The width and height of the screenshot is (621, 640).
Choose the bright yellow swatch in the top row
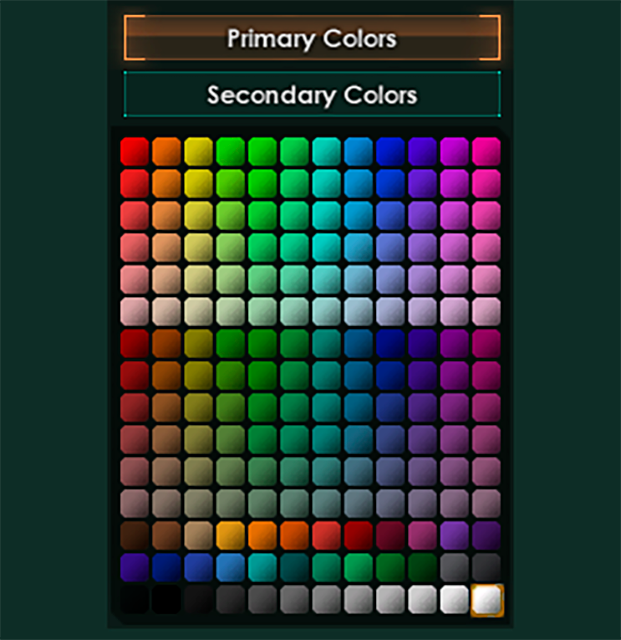coord(198,151)
